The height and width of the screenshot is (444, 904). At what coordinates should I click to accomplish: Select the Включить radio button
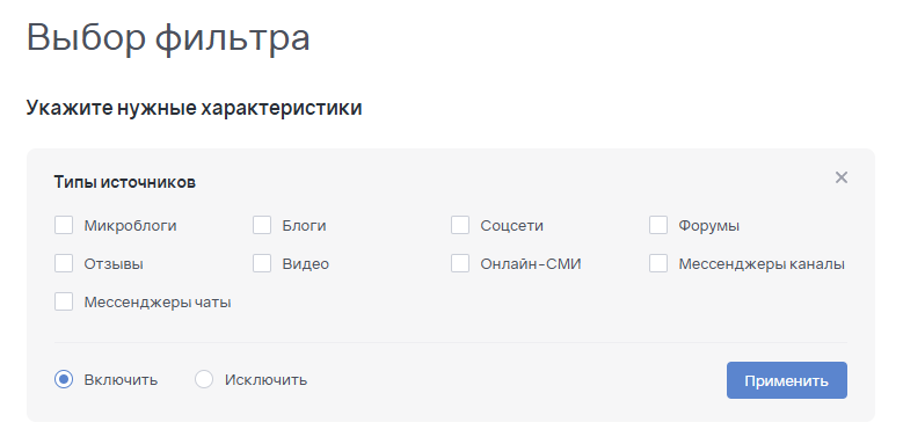(x=64, y=380)
